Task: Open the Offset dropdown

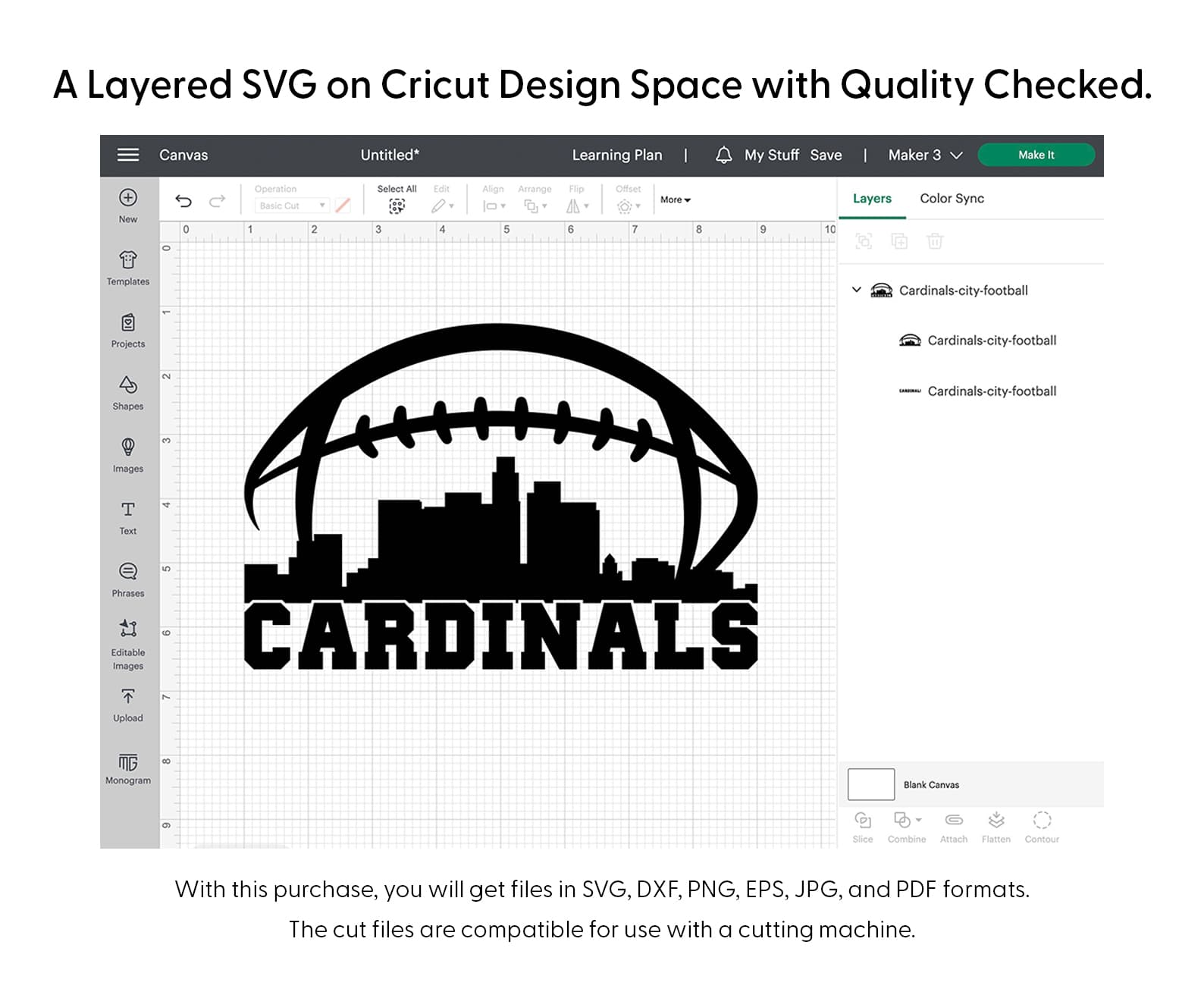Action: pos(629,206)
